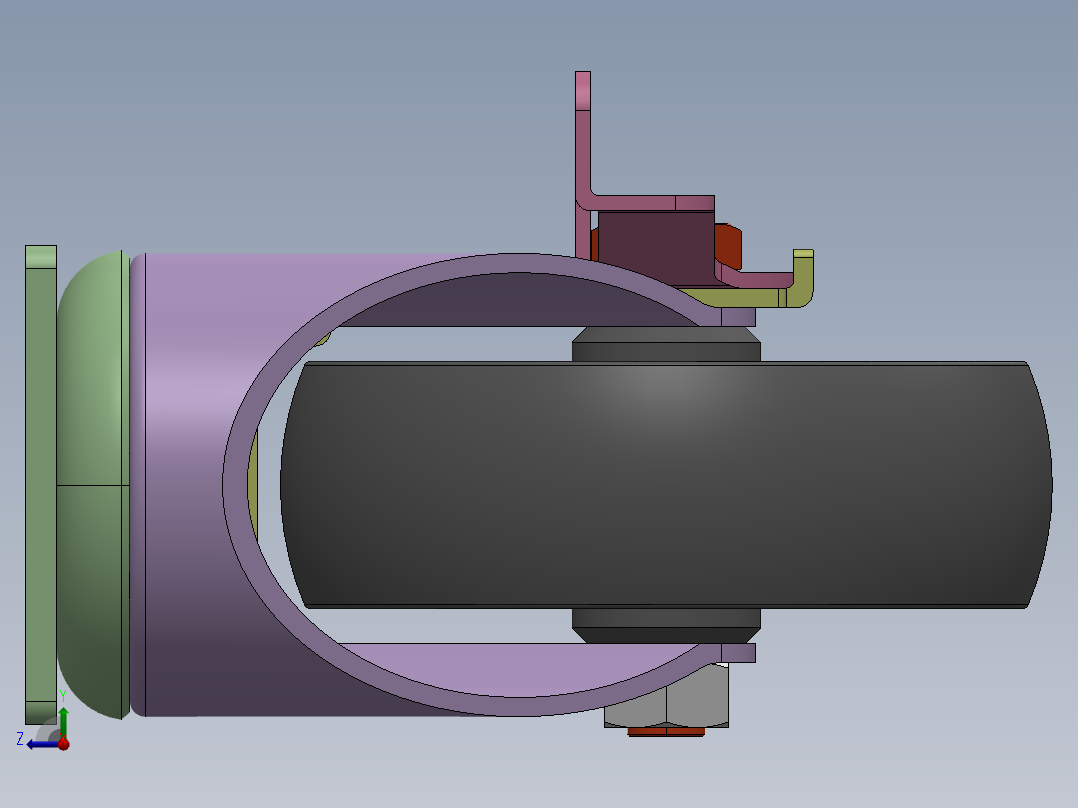Select the lower dark gray wheel spacer

(666, 625)
